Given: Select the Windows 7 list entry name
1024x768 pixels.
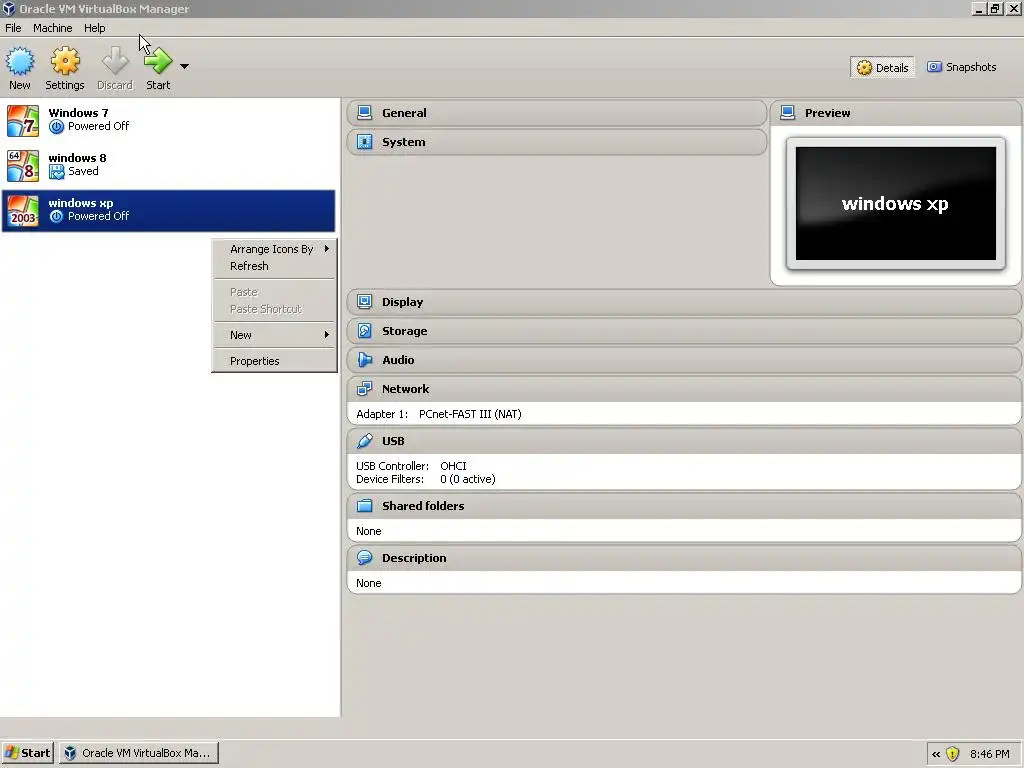Looking at the screenshot, I should (x=78, y=113).
